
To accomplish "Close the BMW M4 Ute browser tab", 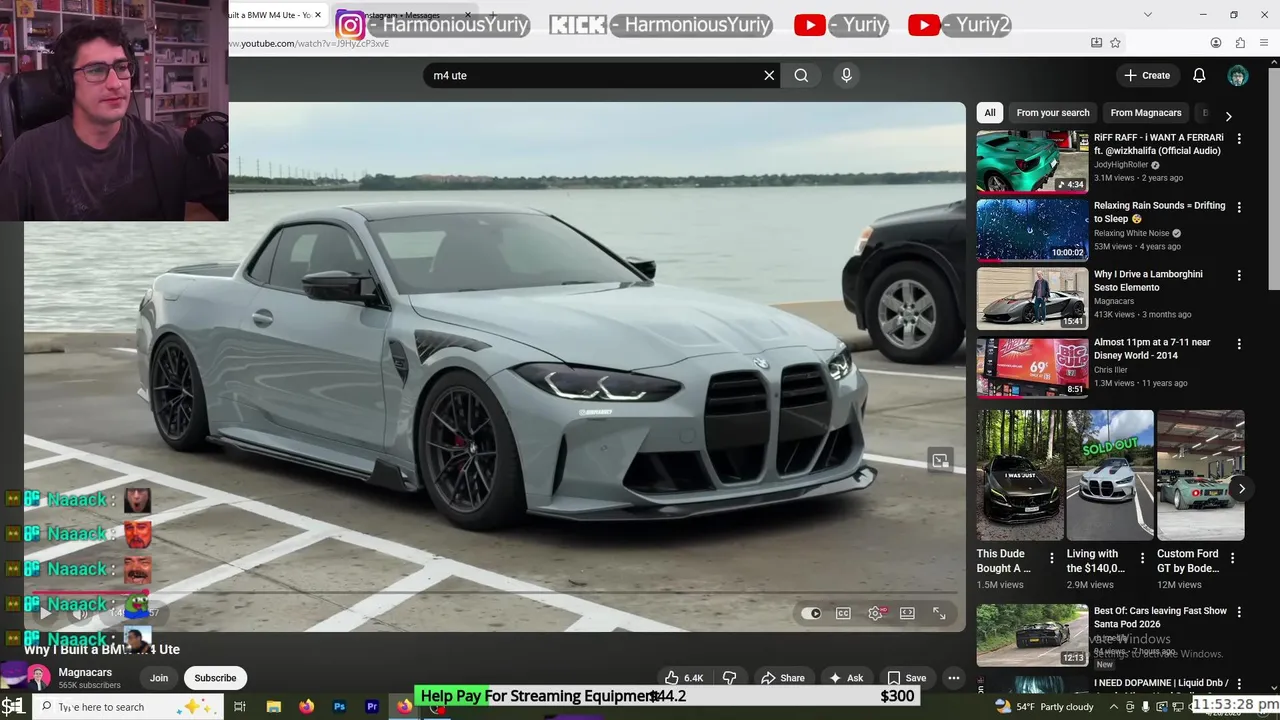I will click(x=318, y=15).
